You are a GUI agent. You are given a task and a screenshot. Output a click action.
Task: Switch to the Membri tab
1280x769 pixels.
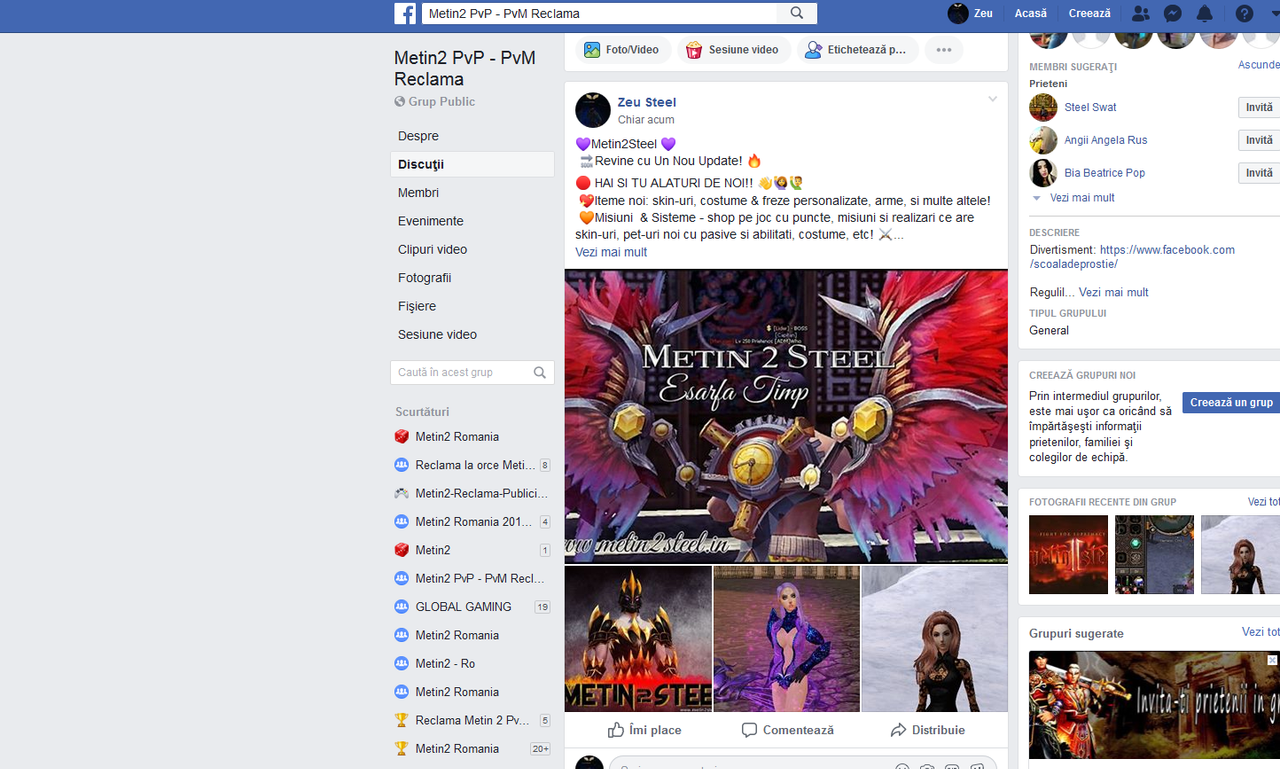[420, 192]
